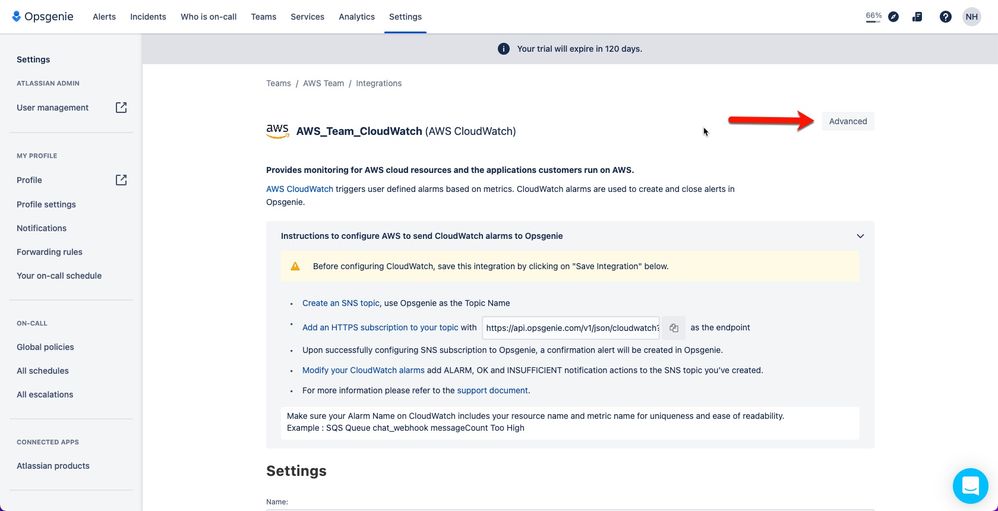Go to Integrations breadcrumb
The width and height of the screenshot is (998, 511).
point(379,83)
